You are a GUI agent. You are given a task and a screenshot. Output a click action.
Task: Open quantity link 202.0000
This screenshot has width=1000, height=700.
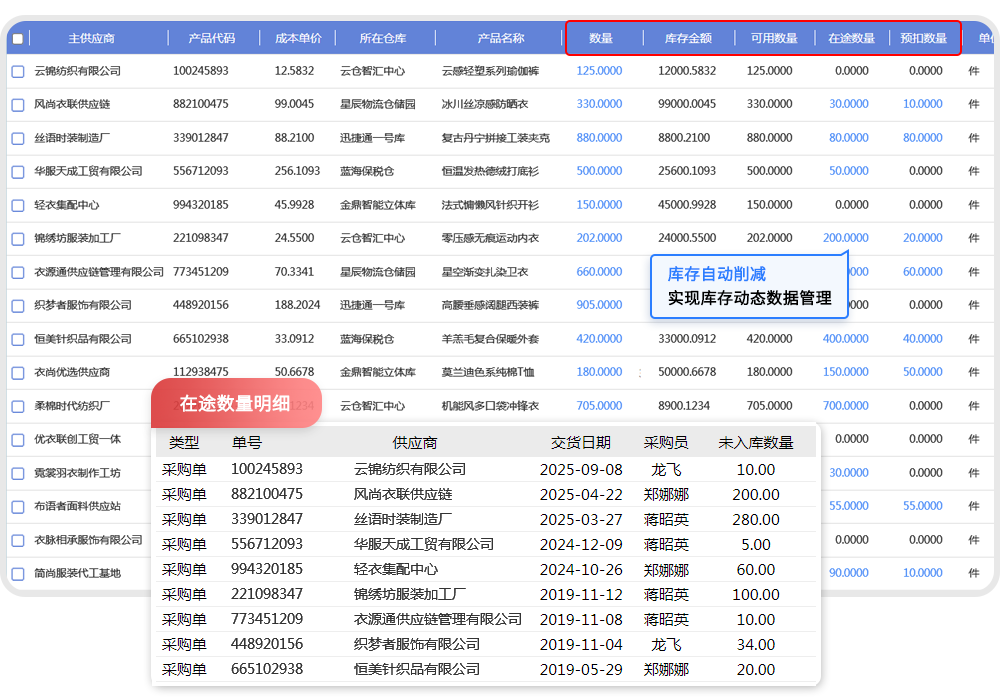(x=599, y=238)
